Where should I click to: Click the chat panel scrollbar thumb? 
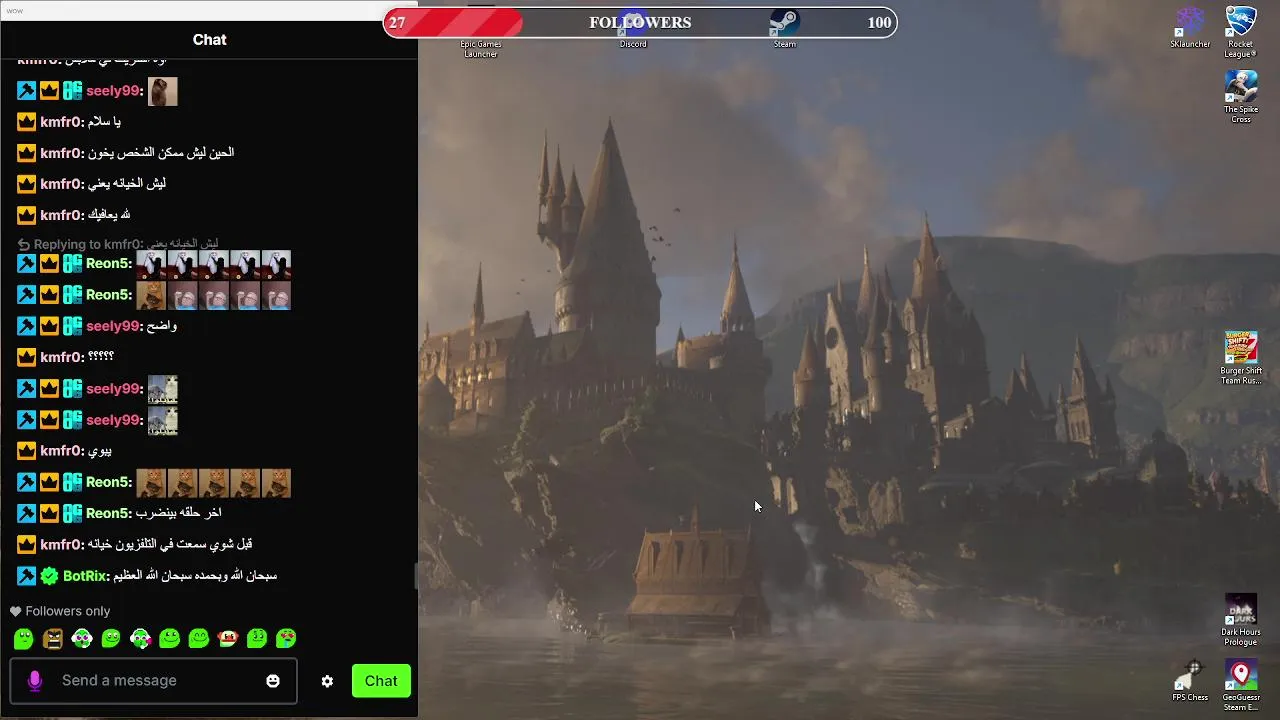pos(416,576)
